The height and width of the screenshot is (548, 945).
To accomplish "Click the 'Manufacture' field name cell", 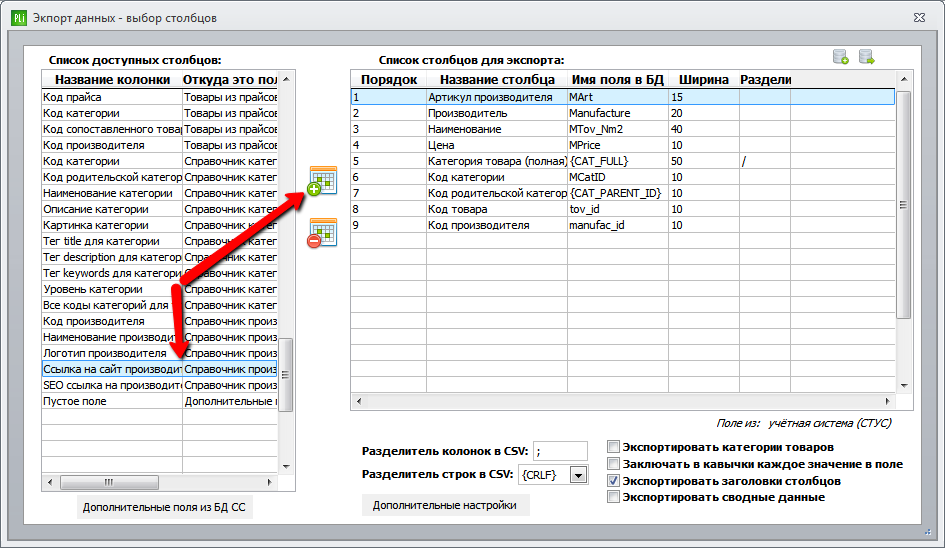I will click(618, 113).
